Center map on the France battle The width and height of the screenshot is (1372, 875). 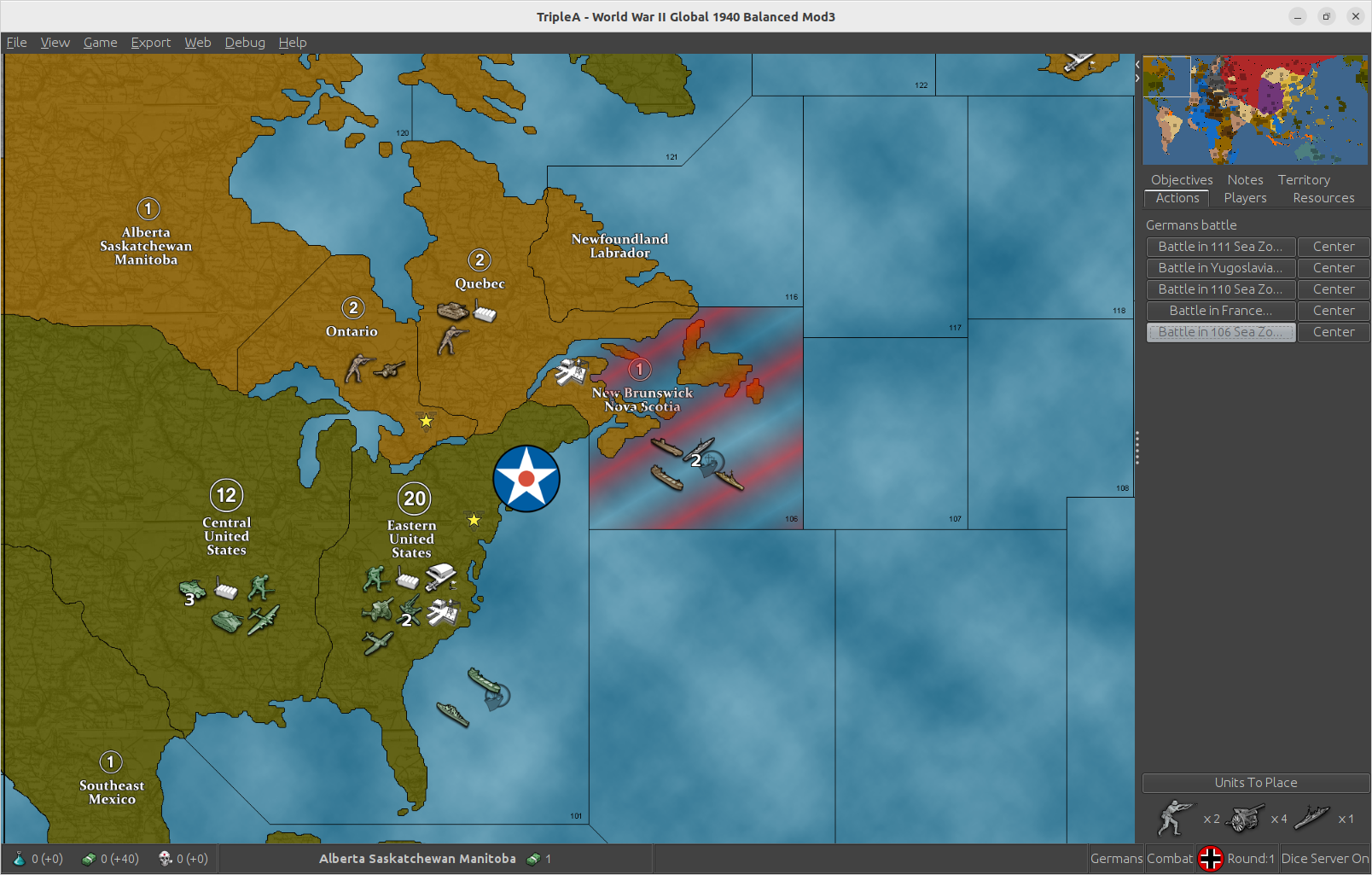click(1333, 311)
